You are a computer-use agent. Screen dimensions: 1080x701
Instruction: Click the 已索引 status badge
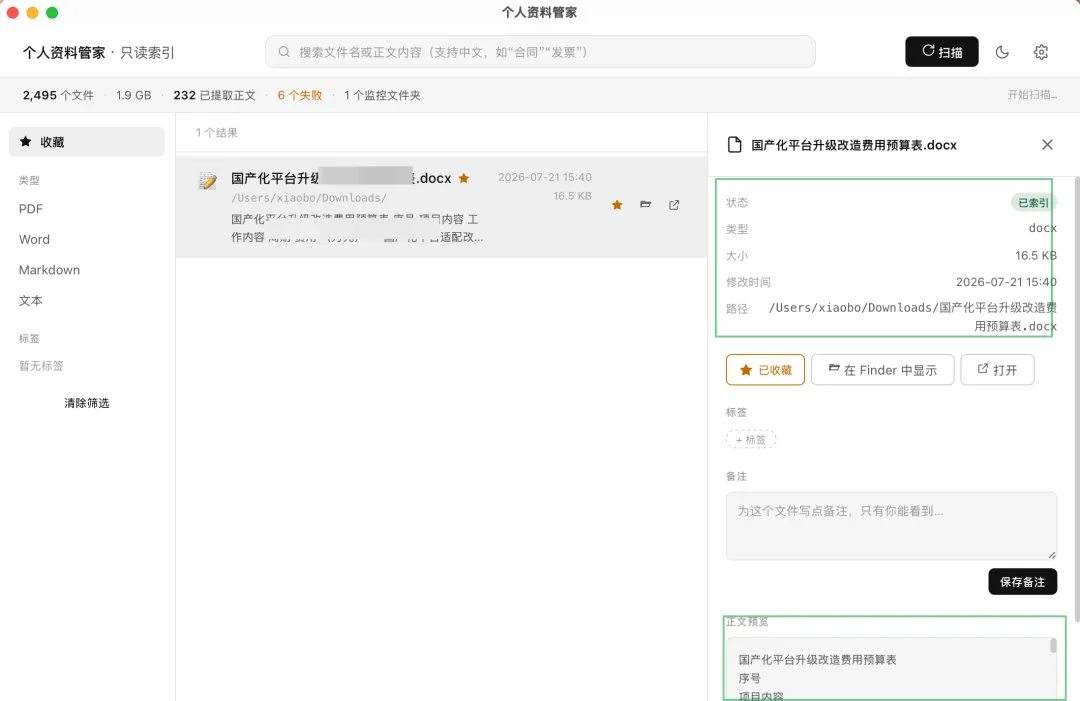coord(1033,202)
